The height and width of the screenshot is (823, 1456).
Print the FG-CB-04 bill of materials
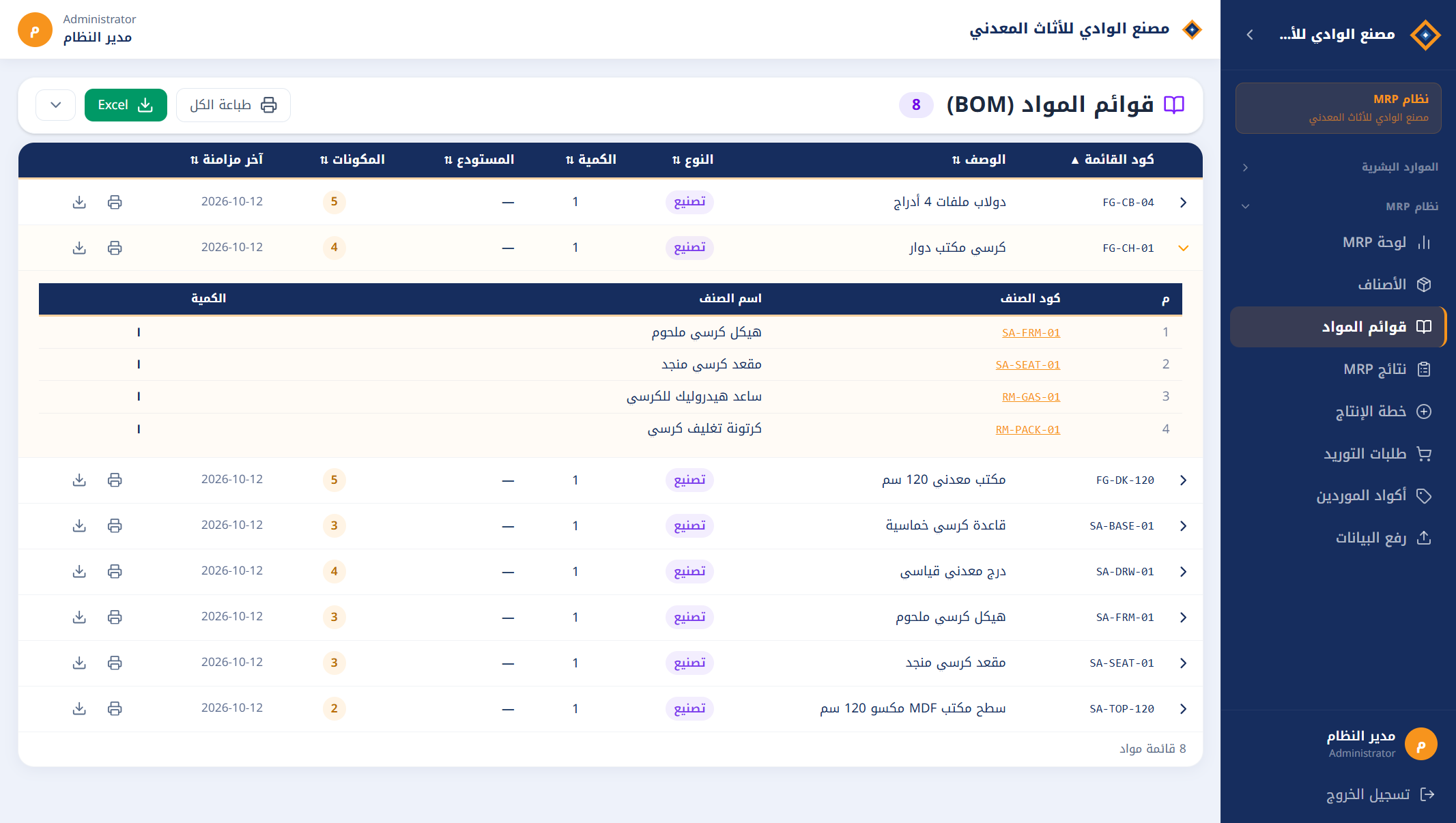coord(115,202)
